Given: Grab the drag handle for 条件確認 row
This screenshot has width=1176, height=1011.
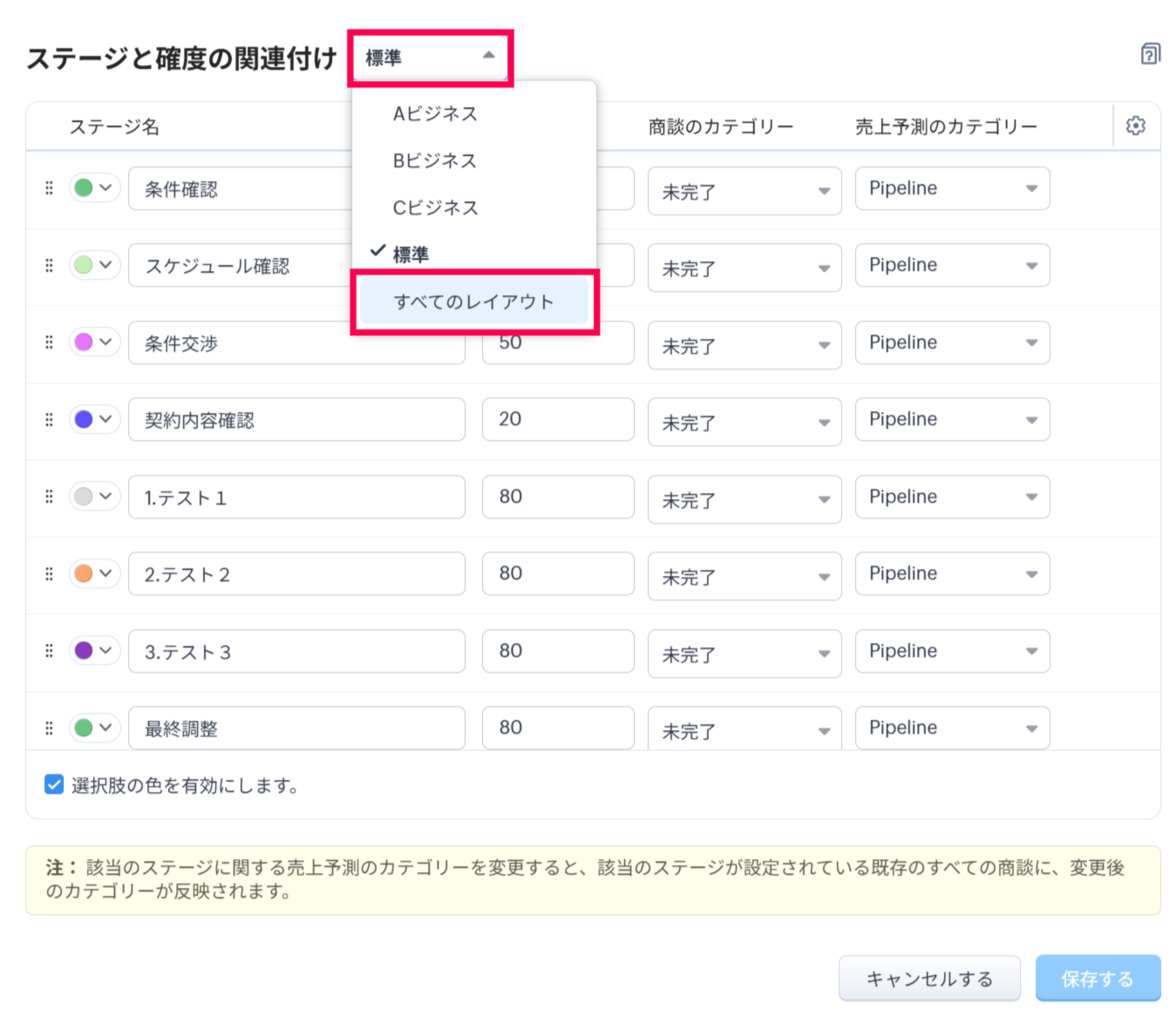Looking at the screenshot, I should tap(49, 188).
